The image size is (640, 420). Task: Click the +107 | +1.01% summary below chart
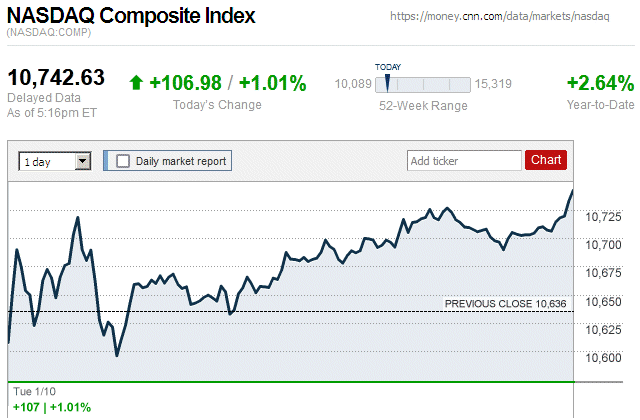(50, 407)
